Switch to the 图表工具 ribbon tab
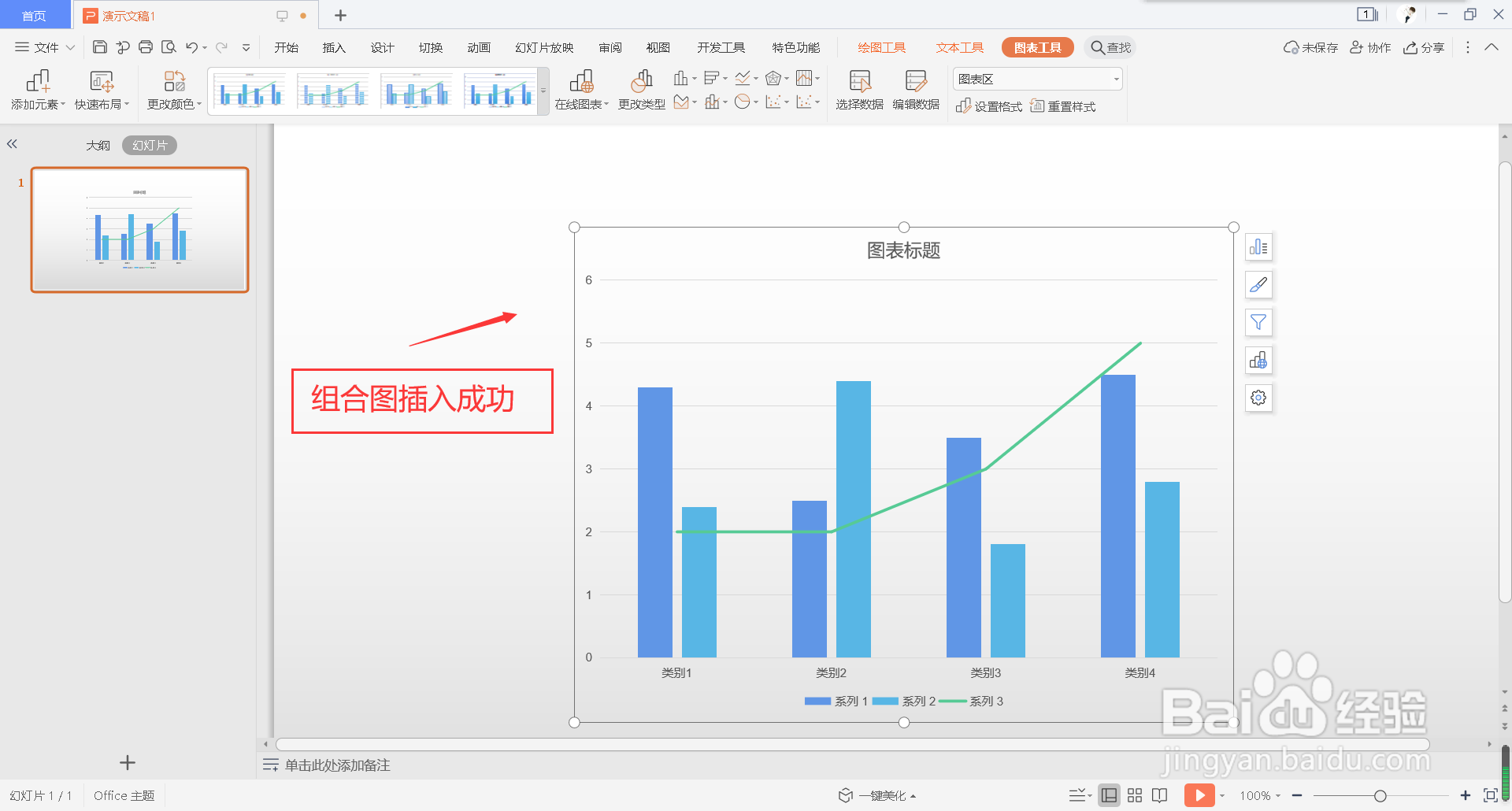 click(1037, 46)
